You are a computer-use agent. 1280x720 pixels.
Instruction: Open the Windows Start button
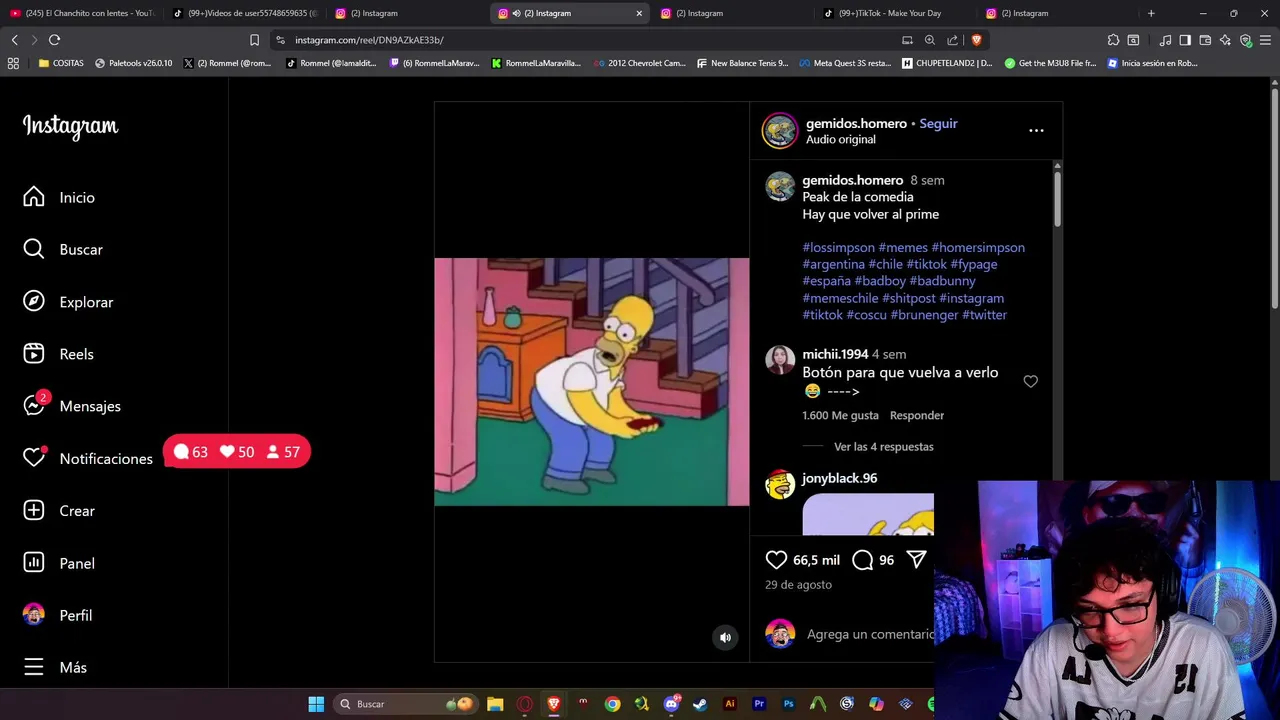coord(316,704)
